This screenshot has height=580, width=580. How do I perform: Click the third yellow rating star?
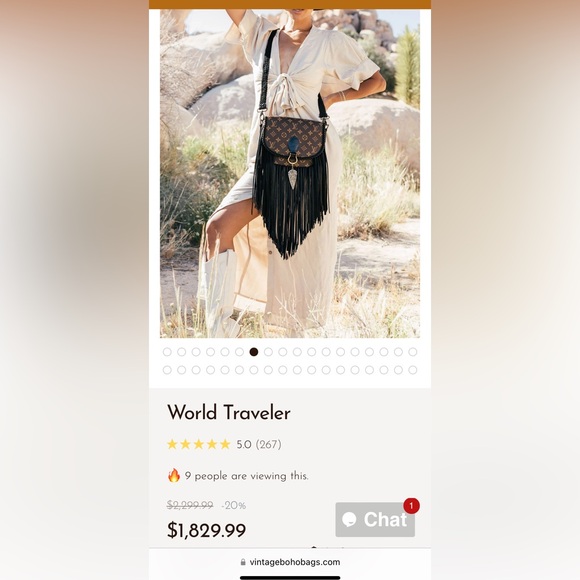[x=199, y=444]
